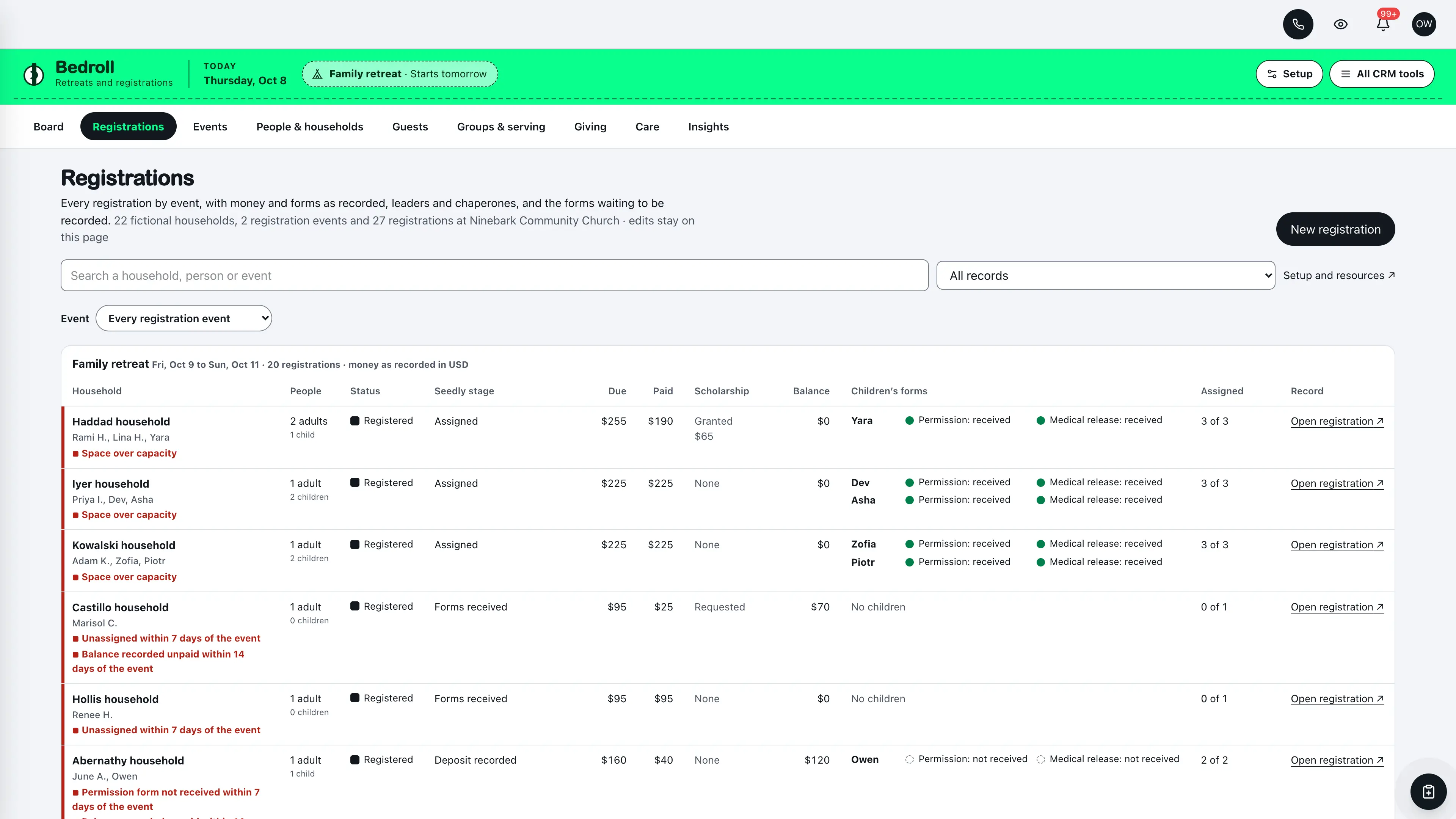This screenshot has height=819, width=1456.
Task: Click the New registration button
Action: pos(1335,229)
